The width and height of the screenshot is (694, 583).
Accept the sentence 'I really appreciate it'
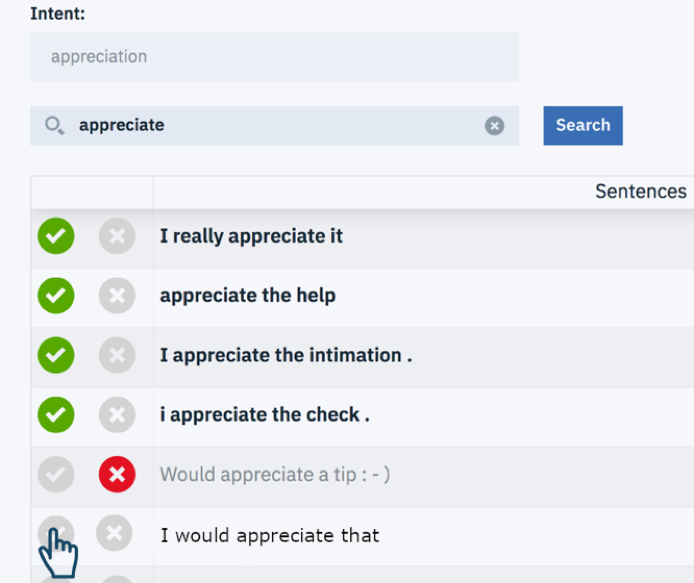coord(56,236)
